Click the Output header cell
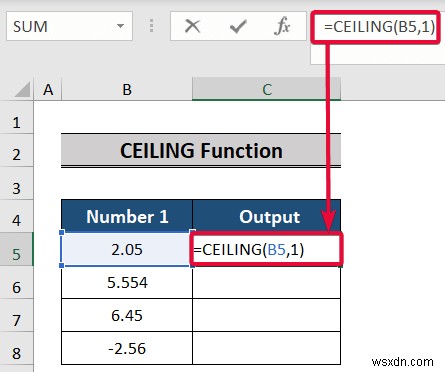Viewport: 445px width, 372px height. [x=267, y=216]
